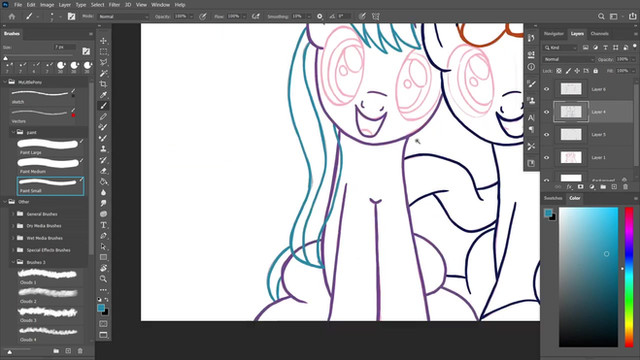Toggle pressure for opacity icon
The image size is (640, 360).
click(202, 16)
